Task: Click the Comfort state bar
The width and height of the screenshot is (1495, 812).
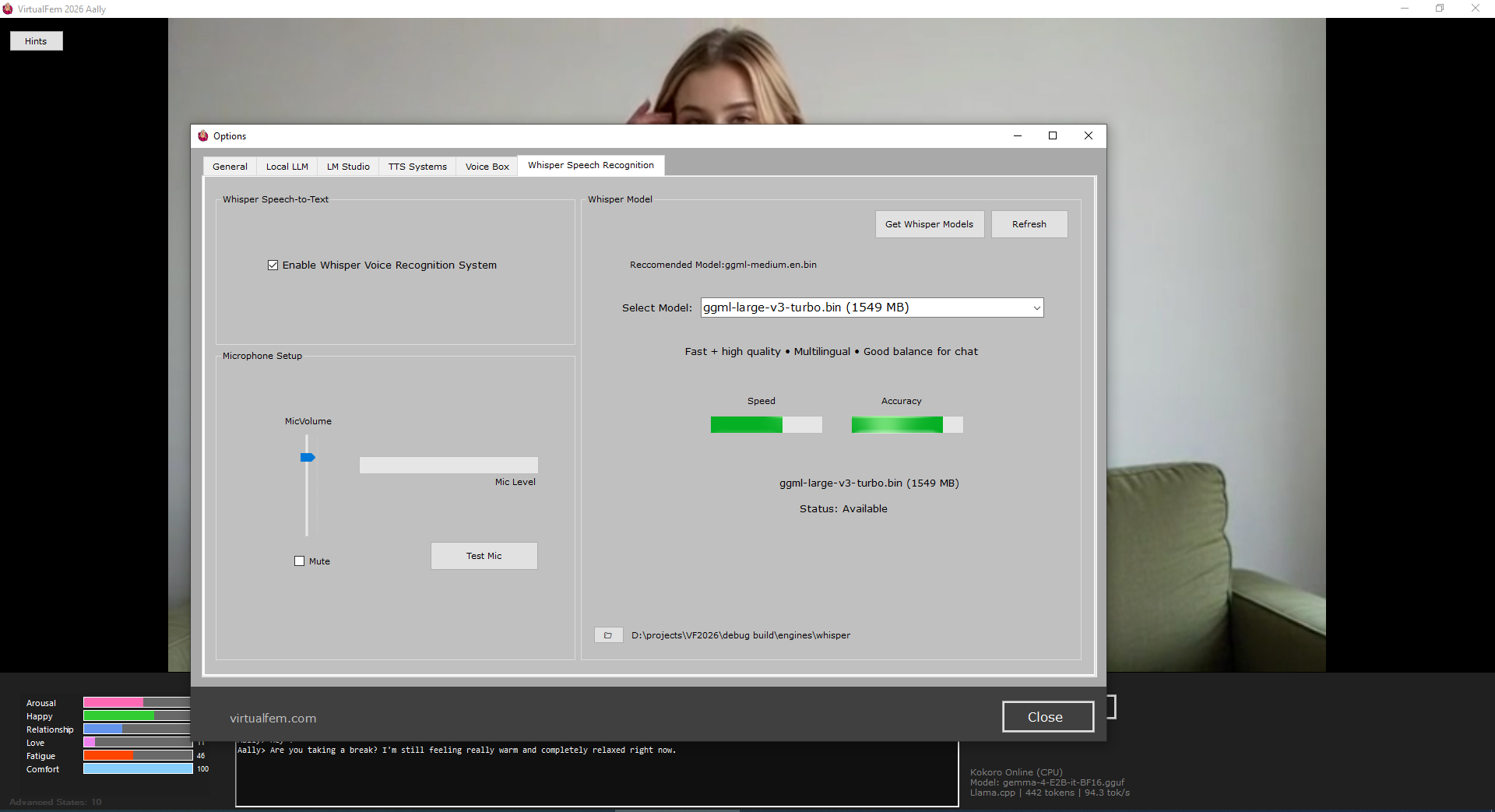Action: click(x=138, y=768)
